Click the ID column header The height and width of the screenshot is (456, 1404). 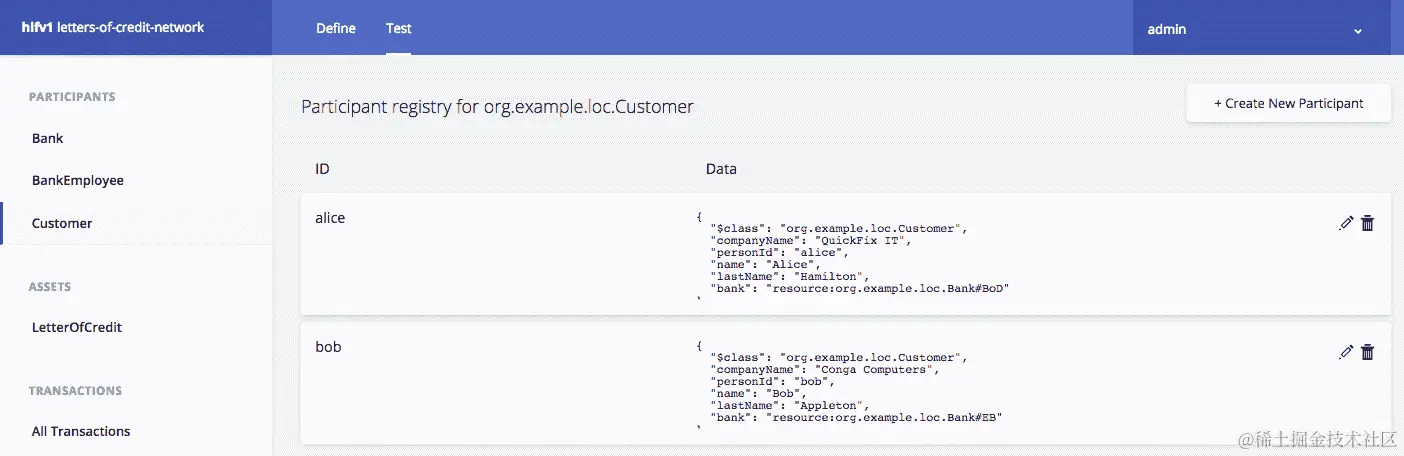pos(323,169)
